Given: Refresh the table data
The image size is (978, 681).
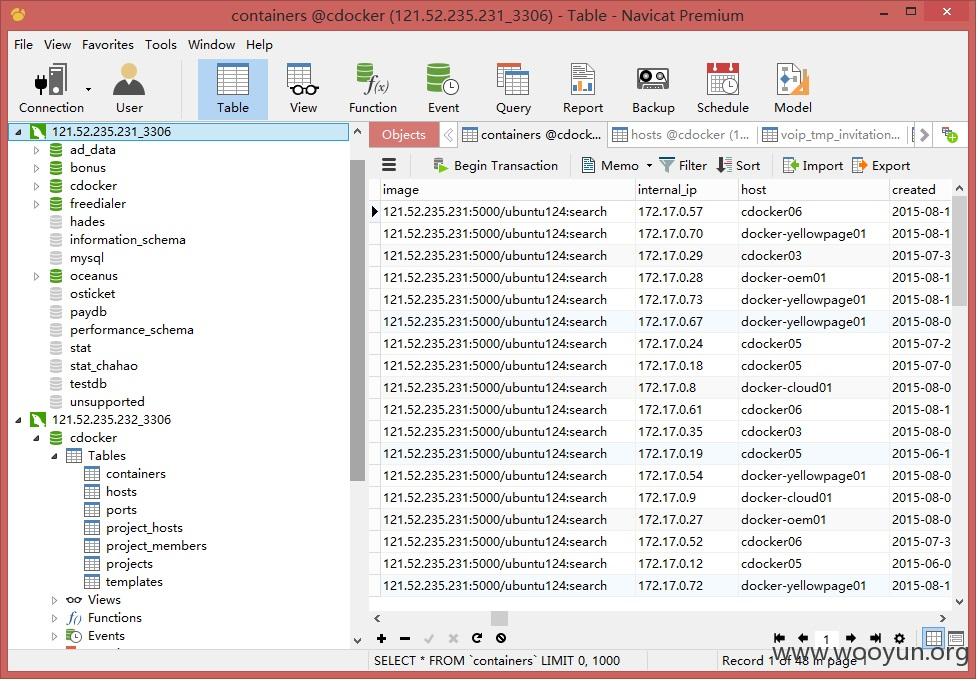Looking at the screenshot, I should [477, 638].
